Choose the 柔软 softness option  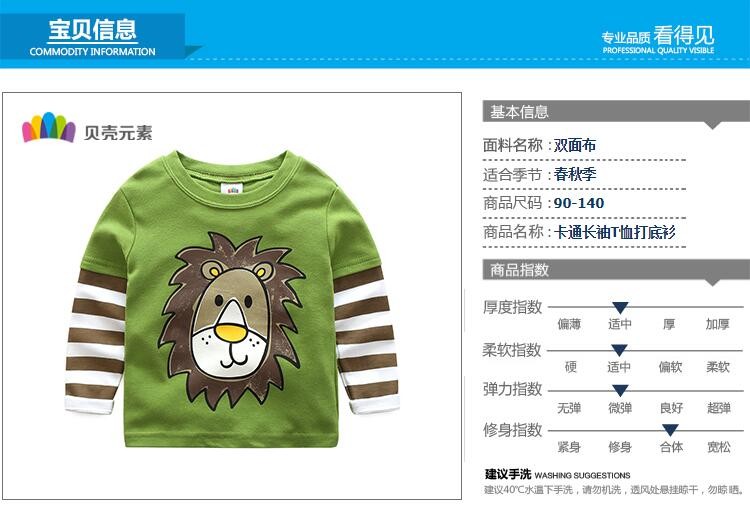718,367
